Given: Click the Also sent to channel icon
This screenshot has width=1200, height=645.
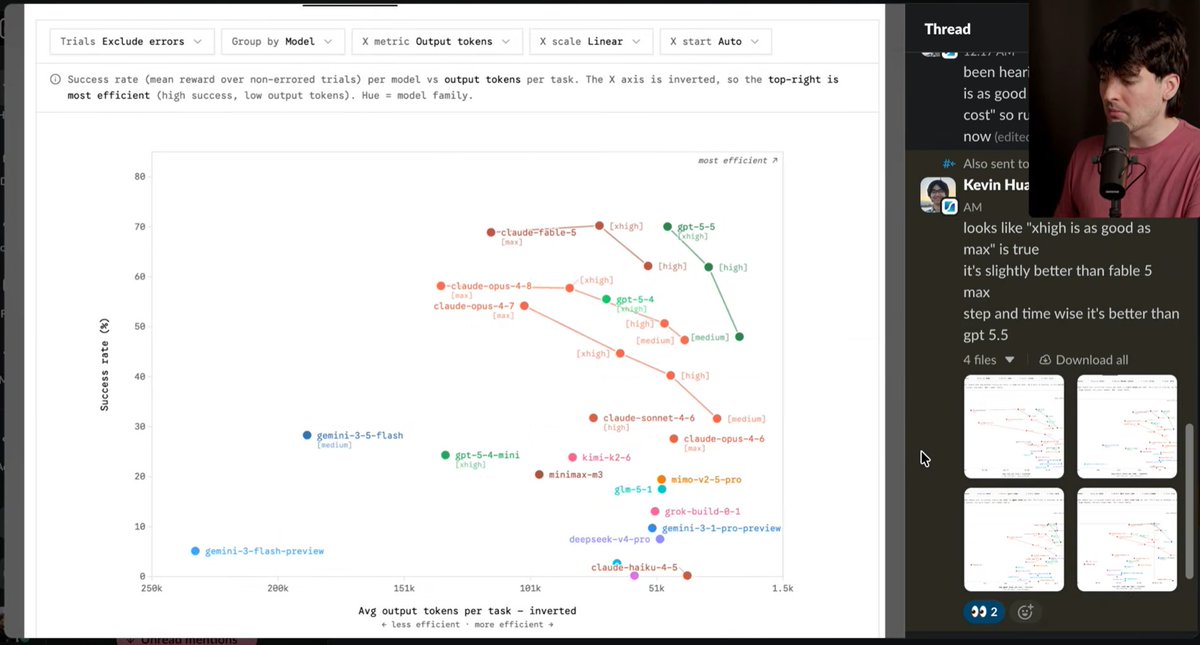Looking at the screenshot, I should [x=949, y=163].
